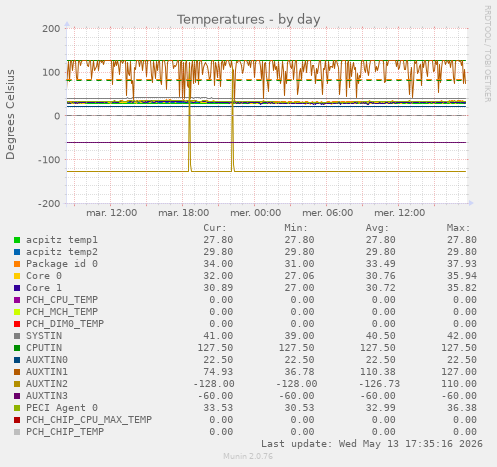Click the 'mar. 18:00' time axis label
Screen dimensions: 497x467
pyautogui.click(x=184, y=213)
